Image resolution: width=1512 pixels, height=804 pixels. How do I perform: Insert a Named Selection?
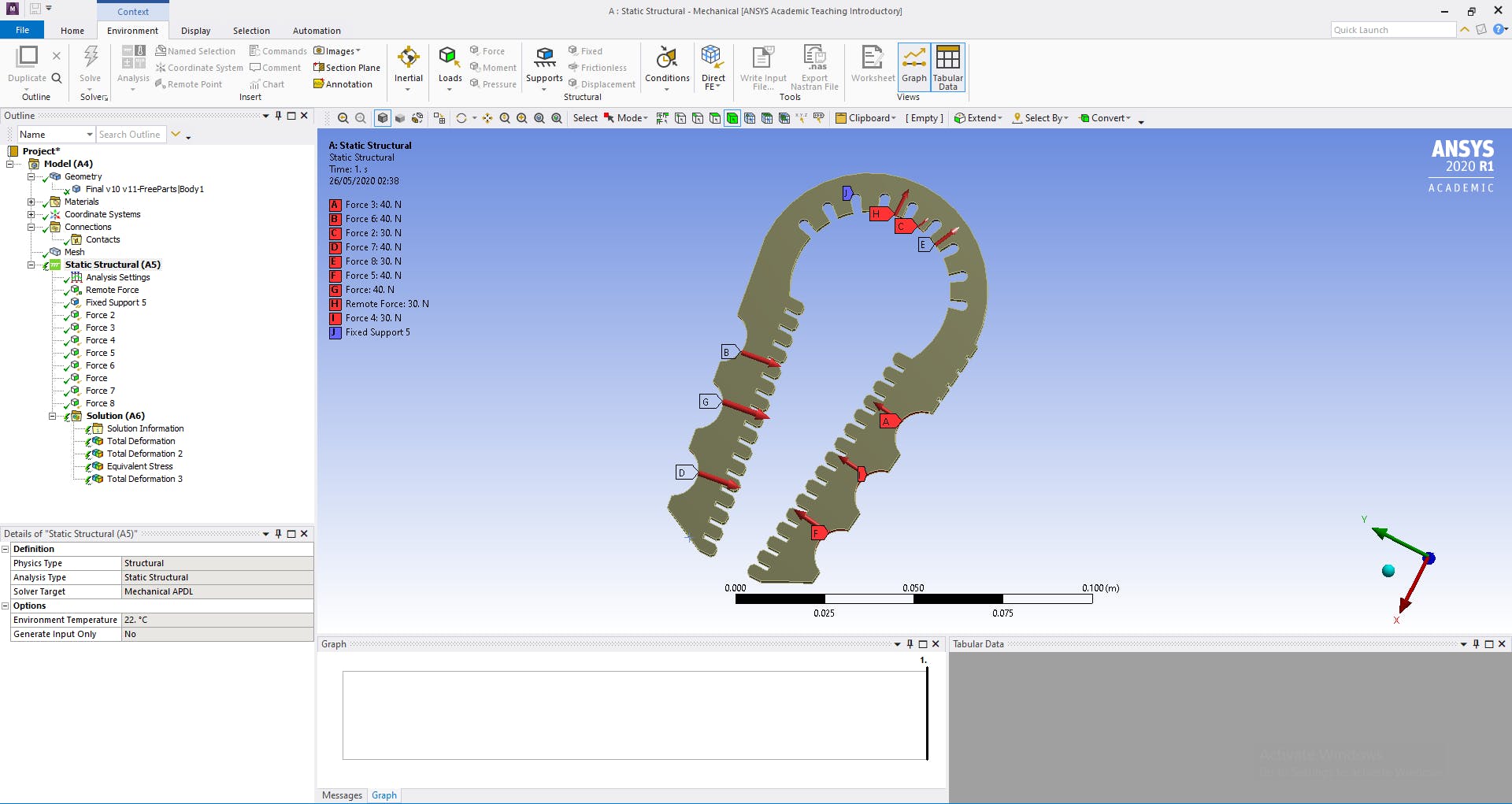click(195, 51)
